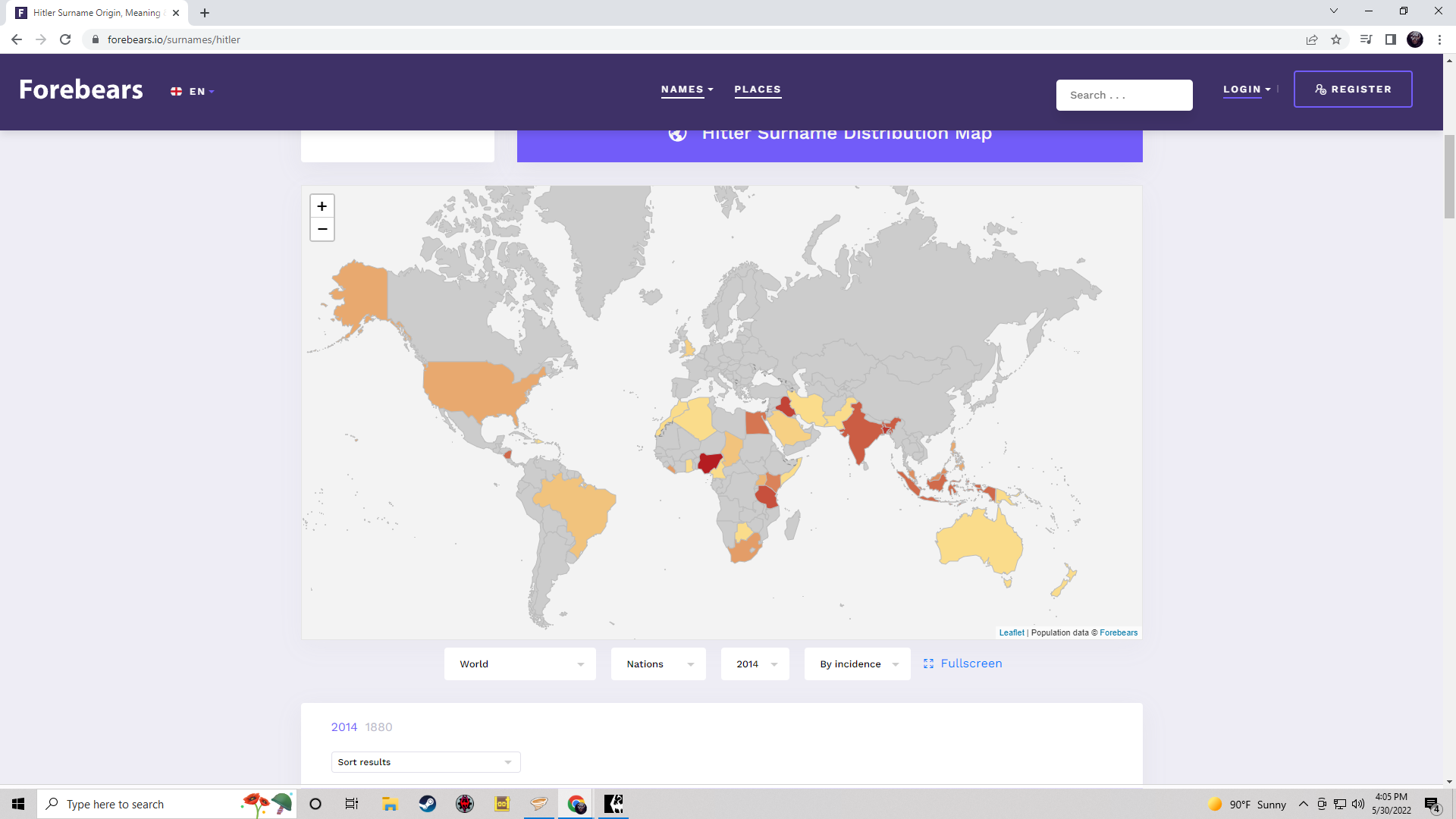Screen dimensions: 1456x819
Task: Open the Forebears attribution link on map
Action: tap(1119, 632)
